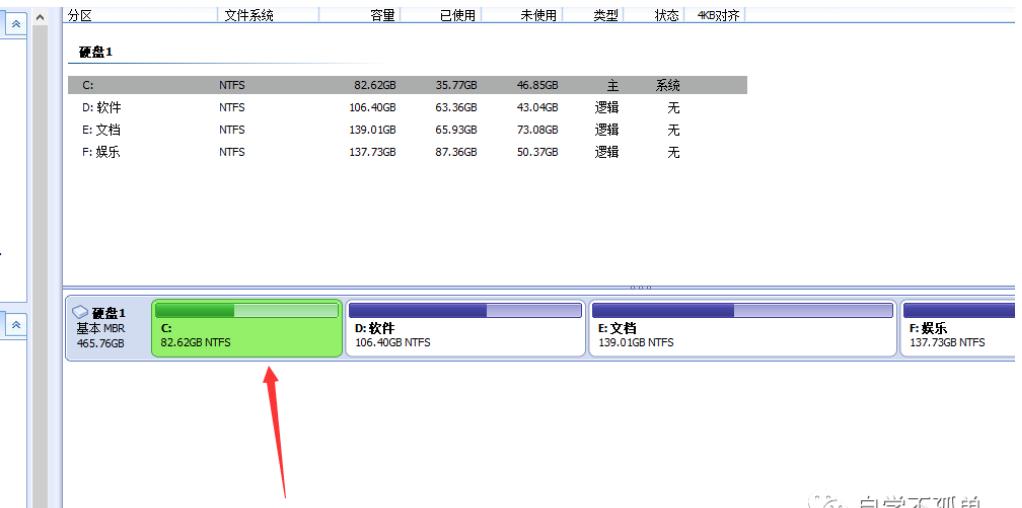Screen dimensions: 1022x508
Task: Click the 43.04GB unused value
Action: click(x=538, y=108)
